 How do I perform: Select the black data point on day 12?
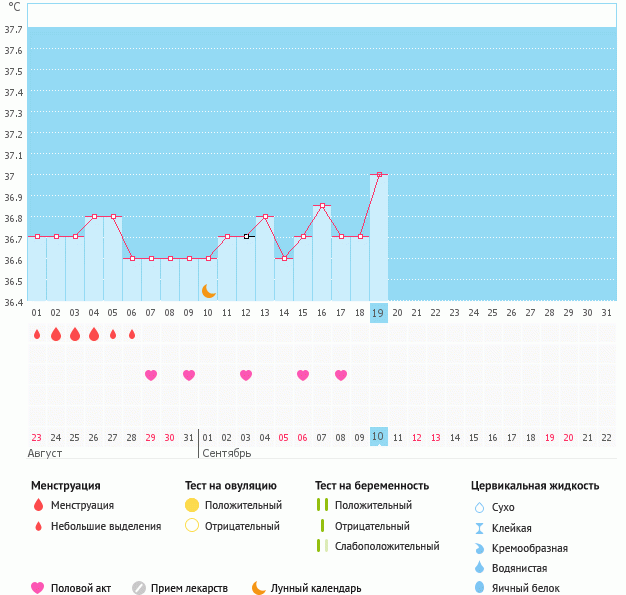tap(246, 237)
